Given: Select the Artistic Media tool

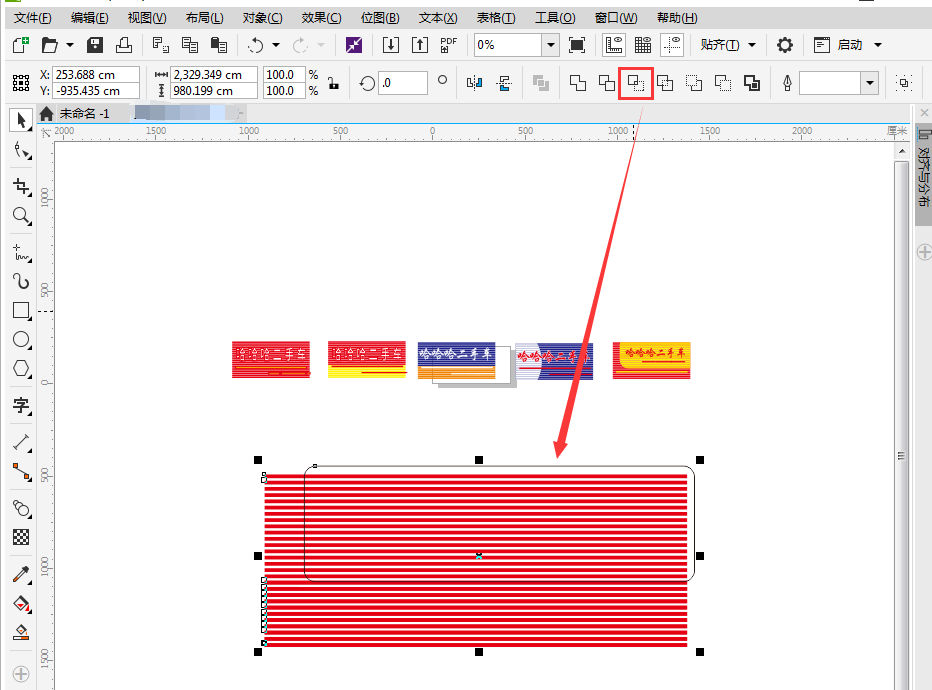Looking at the screenshot, I should [x=21, y=281].
